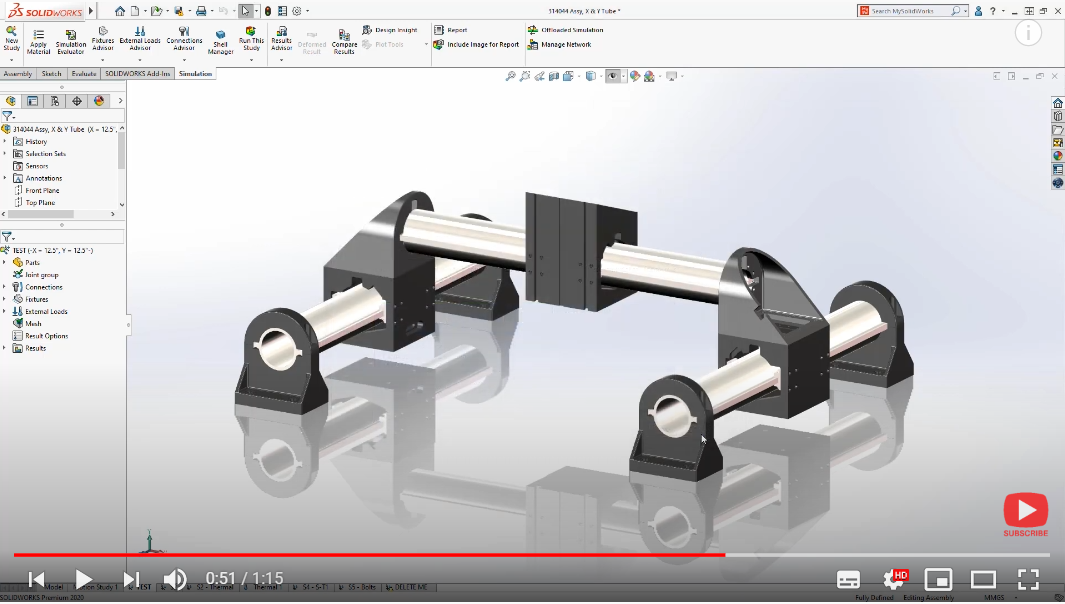
Task: Open the SOLIDWORKS Add-Ins tab
Action: [139, 73]
